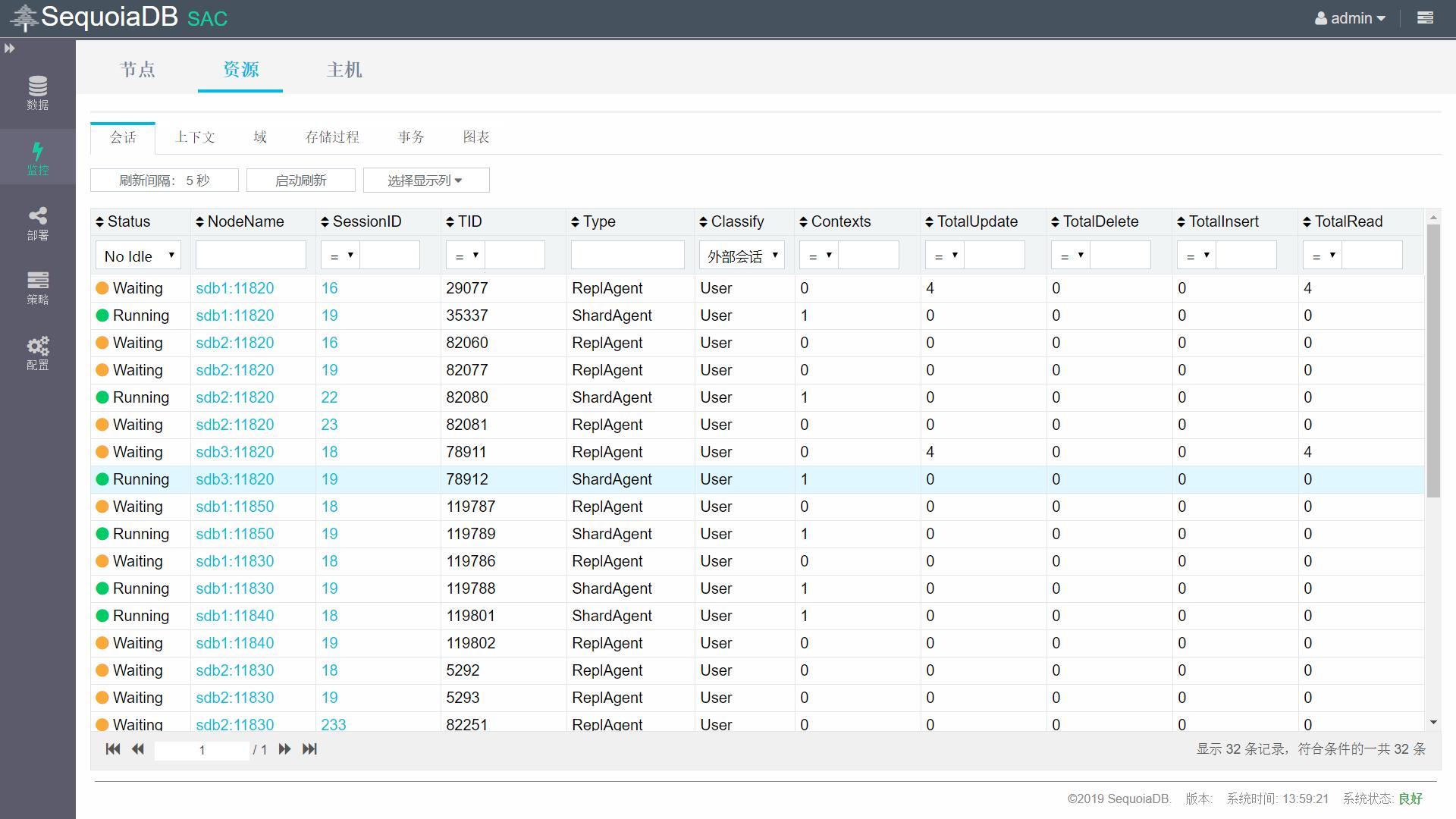Click scrollbar up arrow of table
The height and width of the screenshot is (819, 1456).
1433,218
